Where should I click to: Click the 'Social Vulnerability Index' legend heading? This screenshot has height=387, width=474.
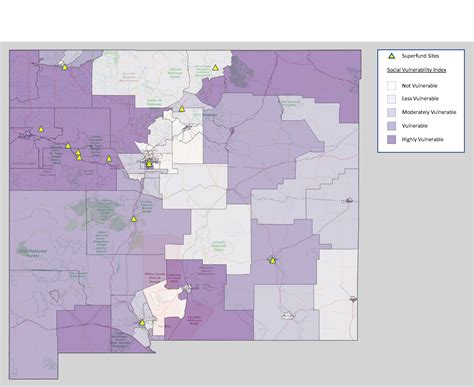(x=416, y=70)
